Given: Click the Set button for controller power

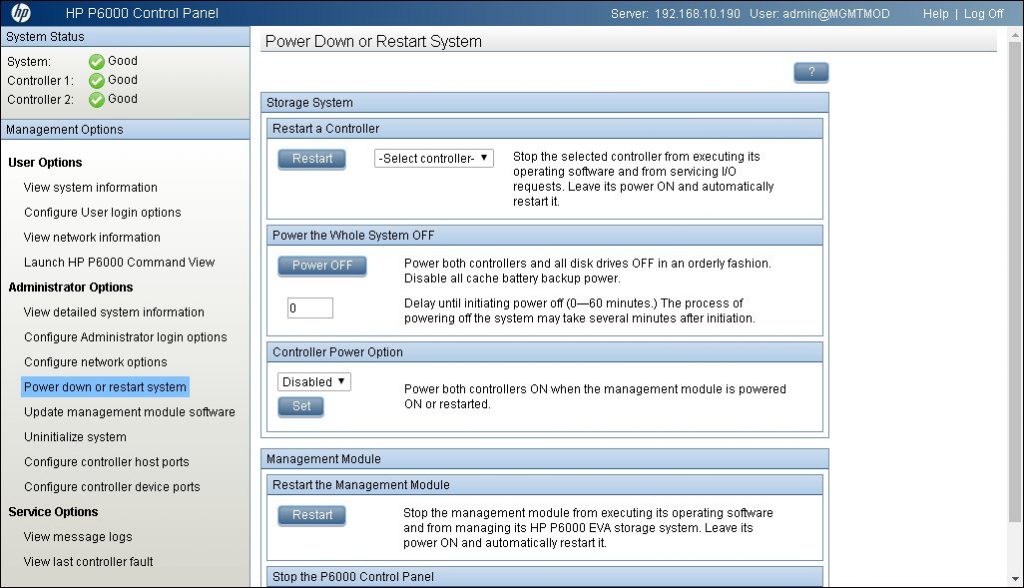Looking at the screenshot, I should click(301, 406).
